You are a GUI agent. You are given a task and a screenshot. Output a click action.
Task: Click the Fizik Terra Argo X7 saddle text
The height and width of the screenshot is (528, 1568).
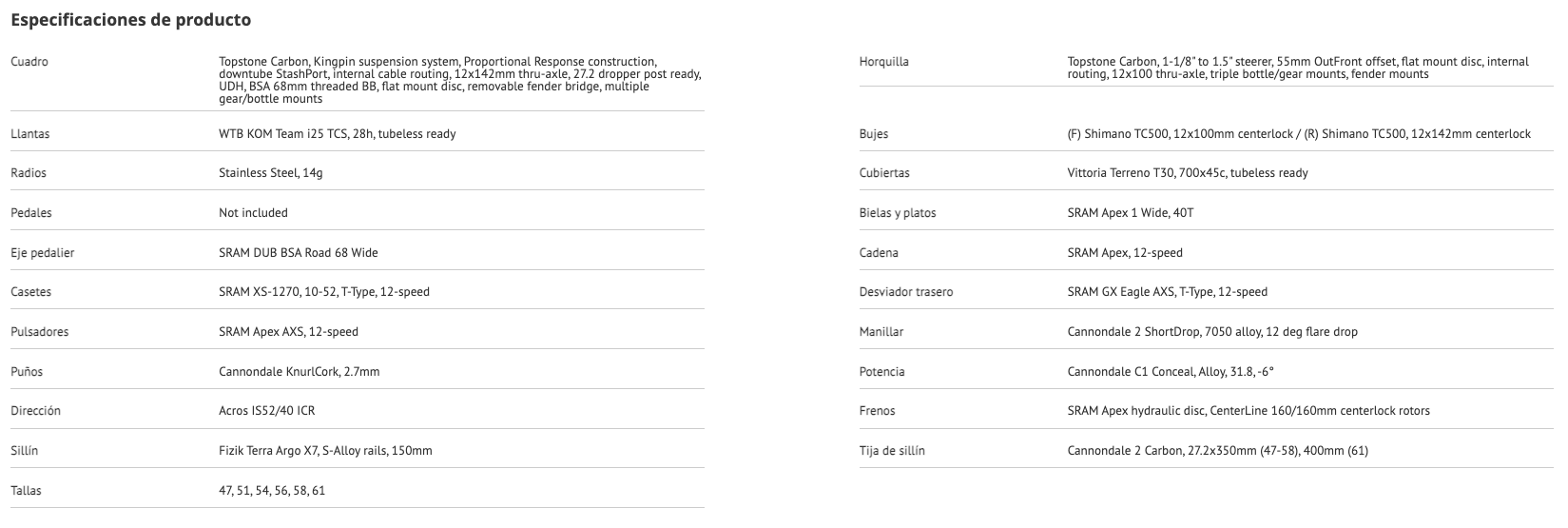pos(325,451)
